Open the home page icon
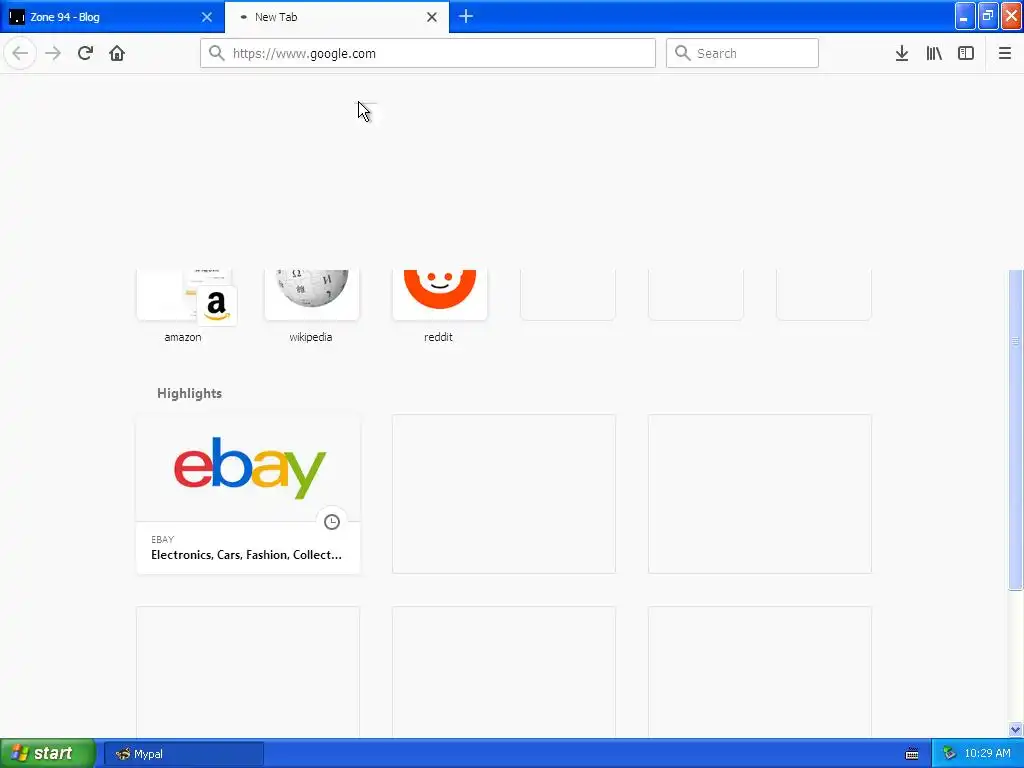This screenshot has width=1024, height=768. click(x=117, y=53)
